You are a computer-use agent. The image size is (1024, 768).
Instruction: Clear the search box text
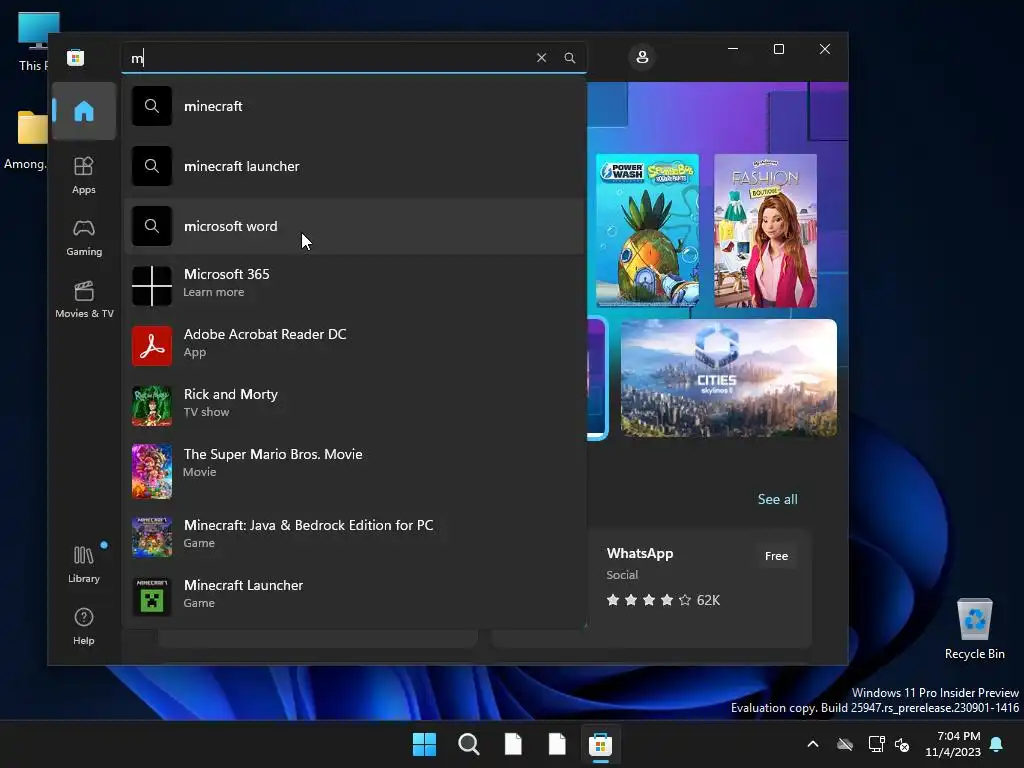541,57
